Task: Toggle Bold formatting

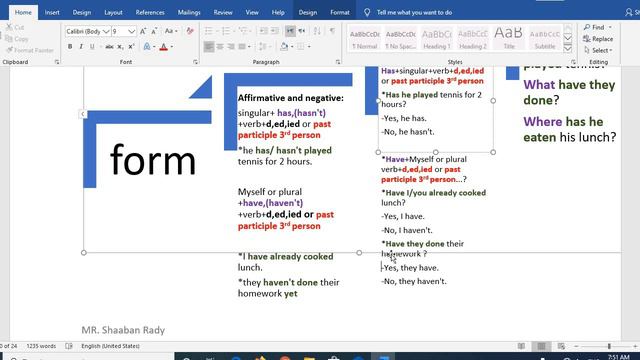Action: click(70, 47)
